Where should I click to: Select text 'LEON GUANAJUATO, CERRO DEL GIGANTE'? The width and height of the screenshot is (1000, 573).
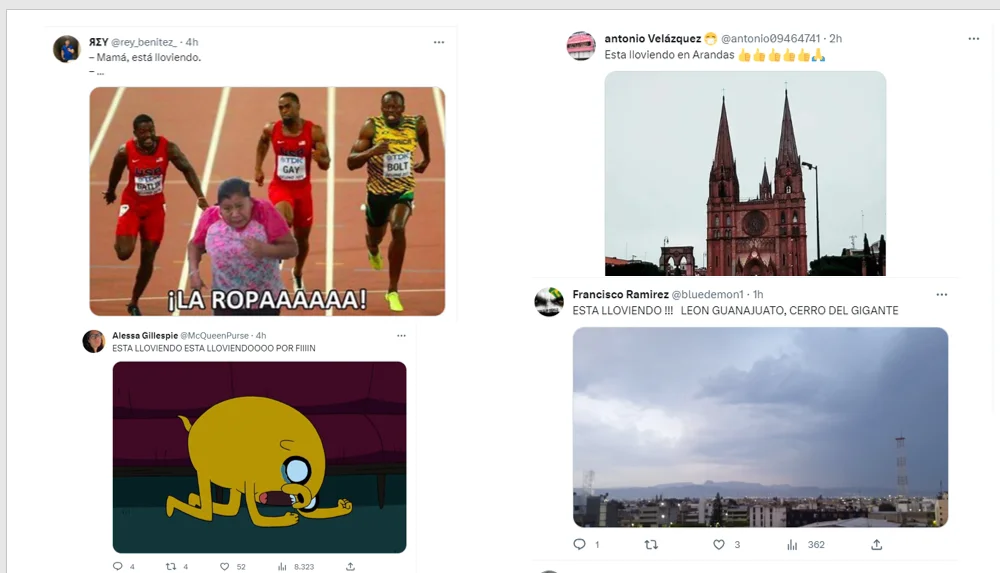[789, 311]
